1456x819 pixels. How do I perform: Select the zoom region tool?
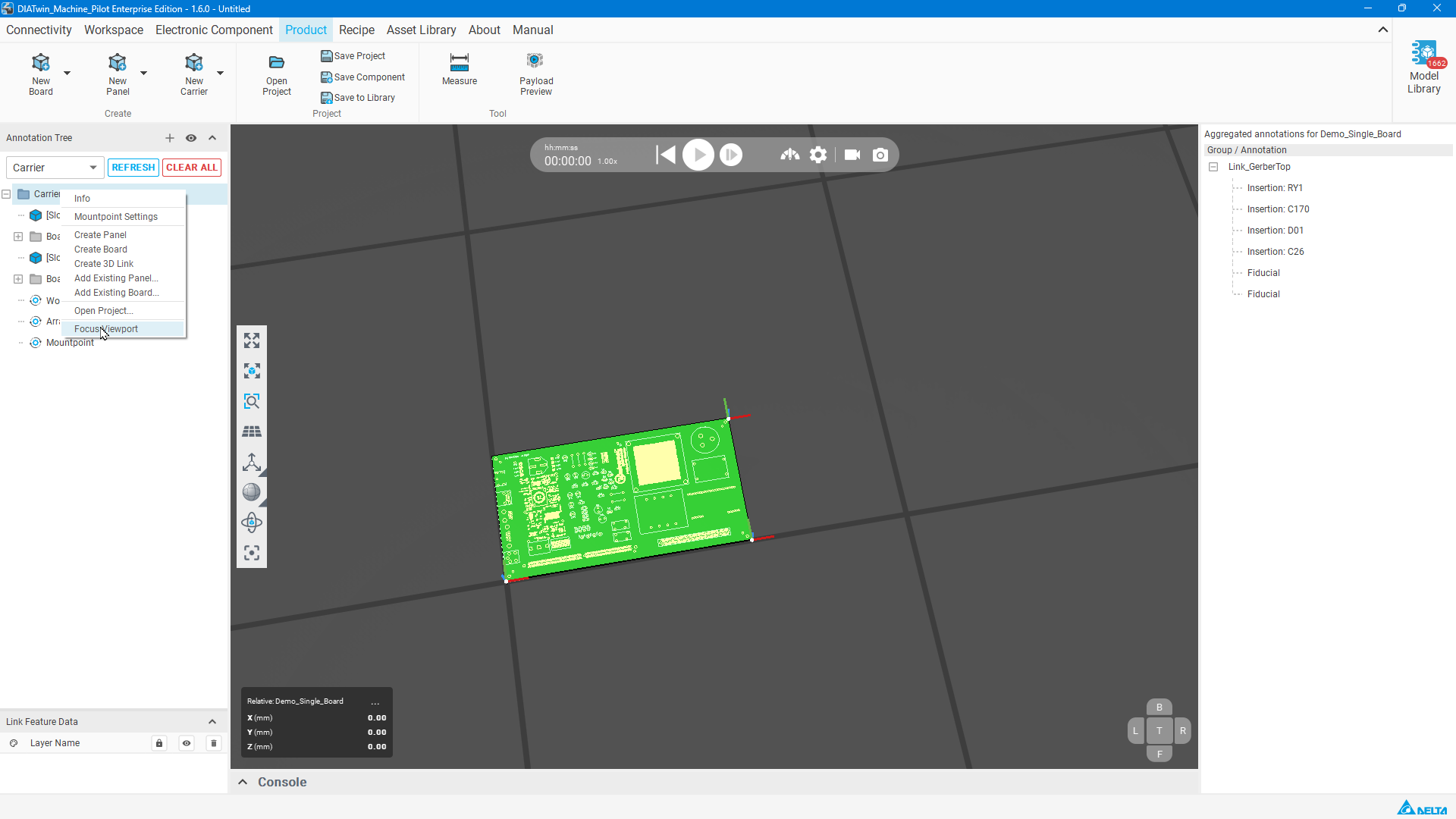coord(252,401)
